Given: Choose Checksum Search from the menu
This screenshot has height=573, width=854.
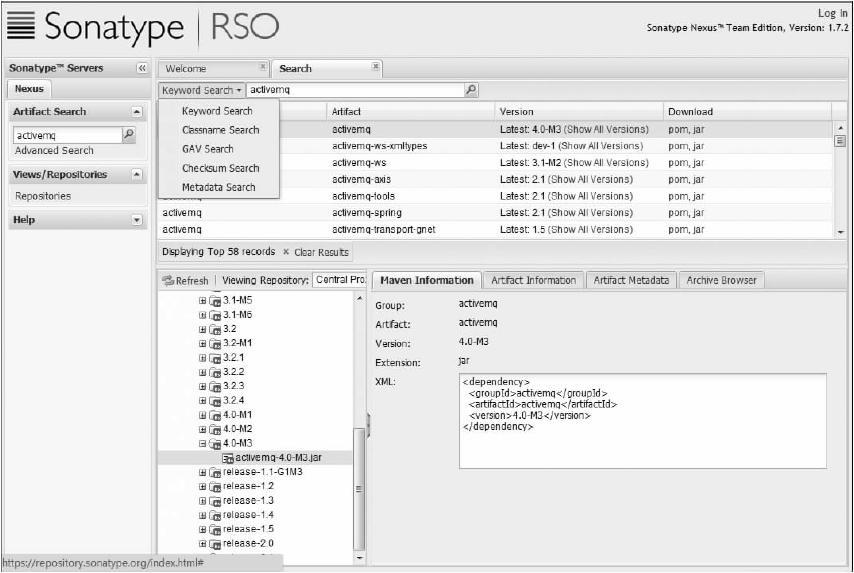Looking at the screenshot, I should coord(220,168).
